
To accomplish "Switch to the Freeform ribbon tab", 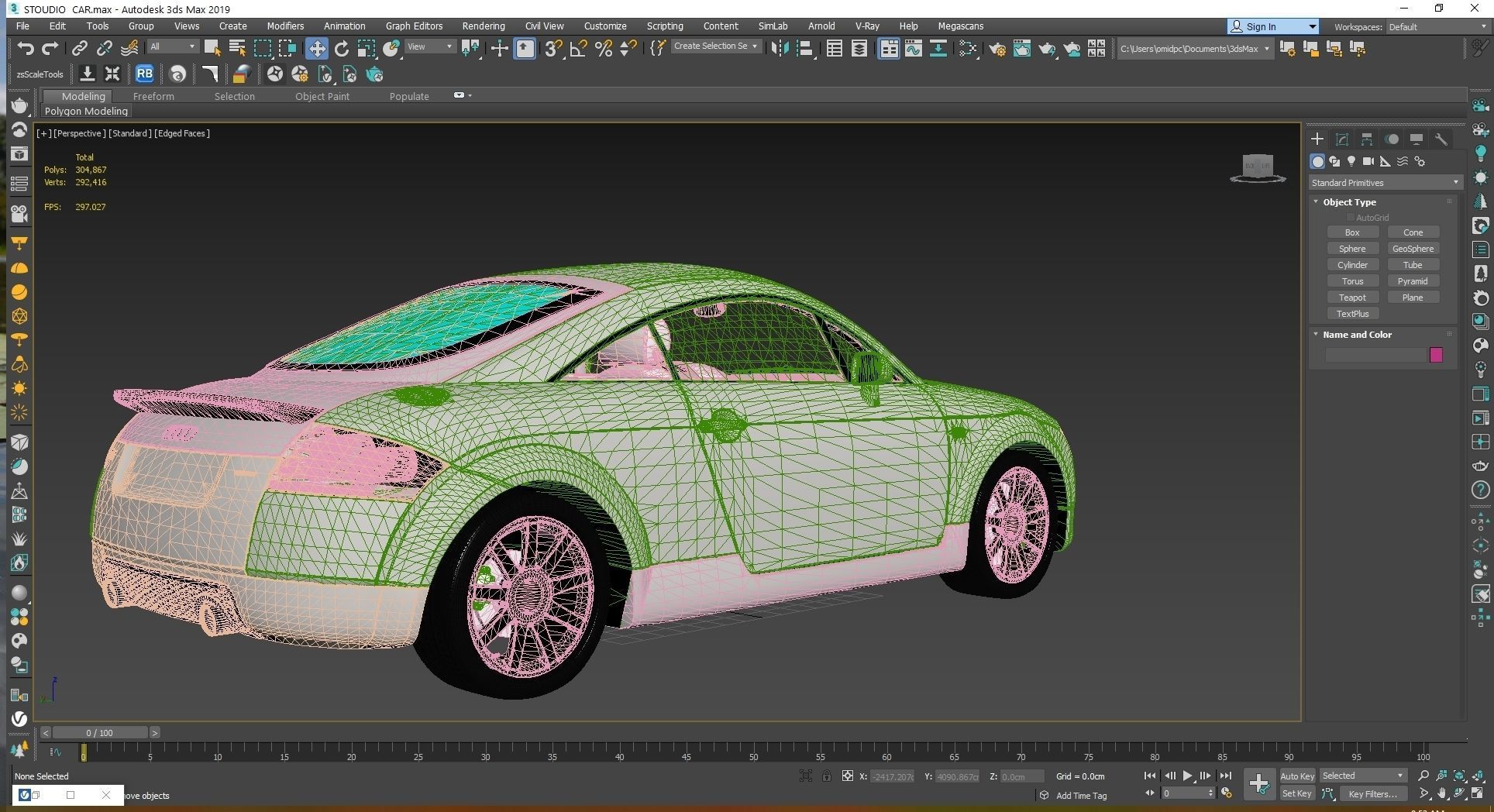I will pos(153,96).
